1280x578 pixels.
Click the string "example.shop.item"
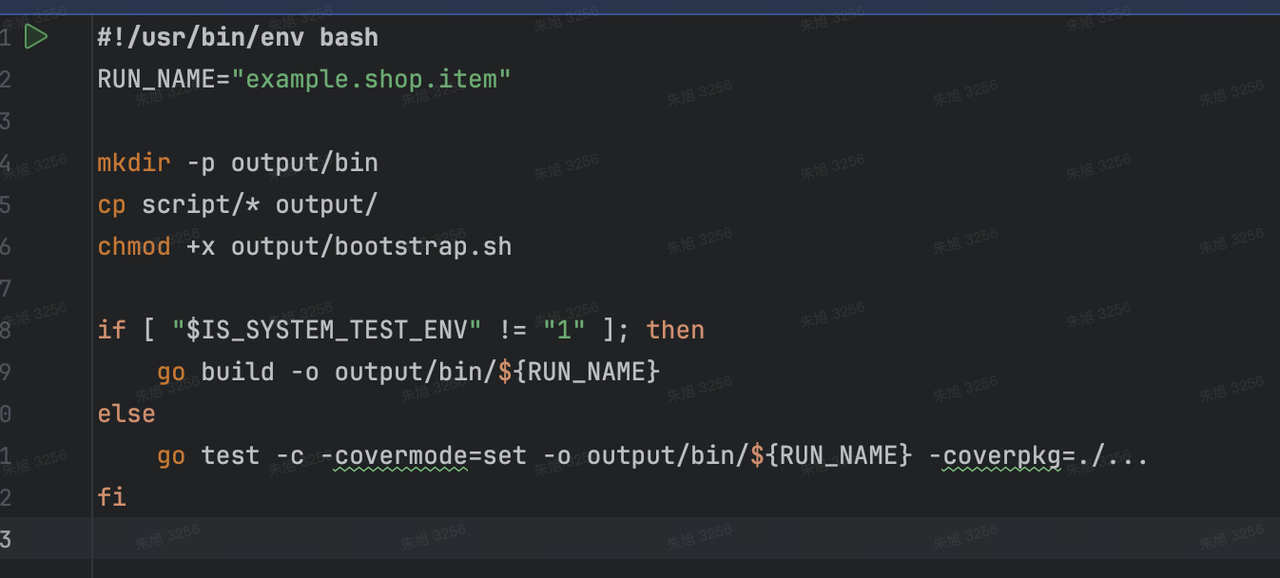[371, 79]
